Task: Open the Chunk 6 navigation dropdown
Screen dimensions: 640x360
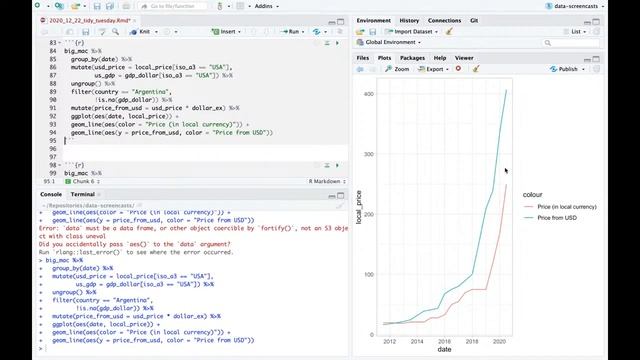Action: [82, 181]
